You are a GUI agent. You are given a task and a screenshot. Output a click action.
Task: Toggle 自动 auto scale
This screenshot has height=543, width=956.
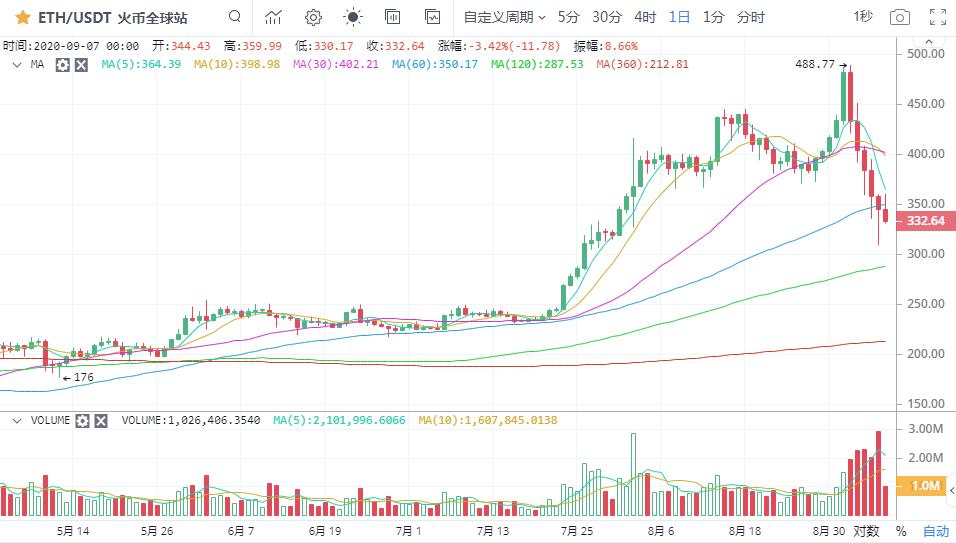(x=936, y=531)
